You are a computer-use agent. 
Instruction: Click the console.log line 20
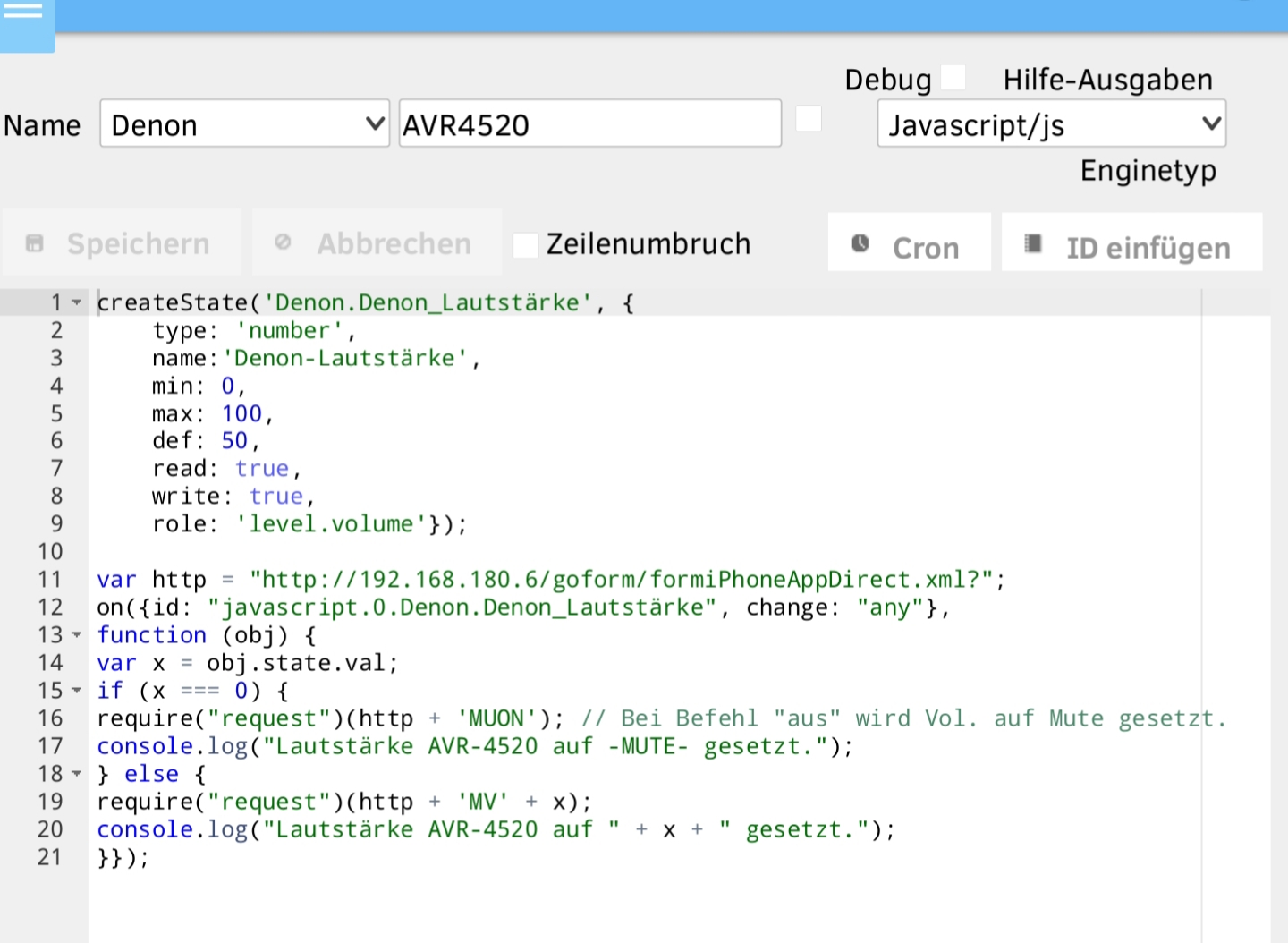click(496, 829)
